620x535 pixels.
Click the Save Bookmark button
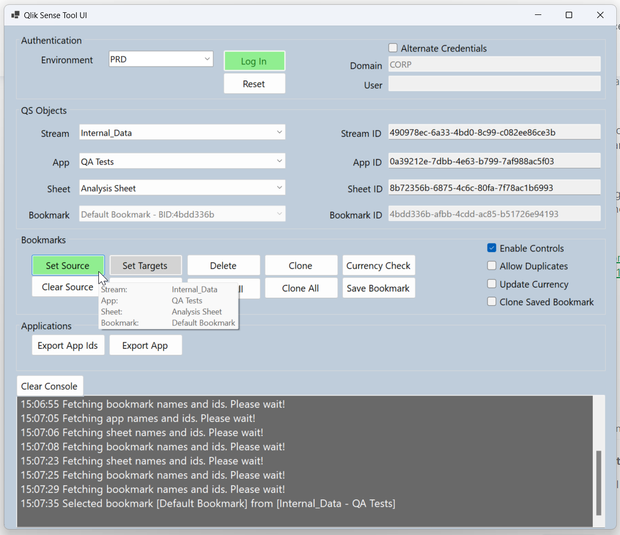click(378, 288)
